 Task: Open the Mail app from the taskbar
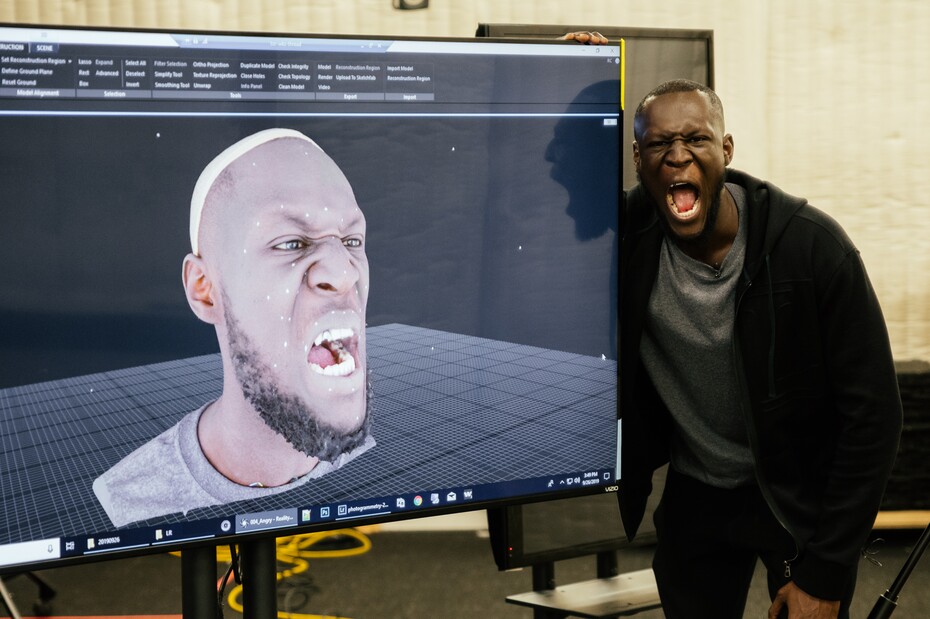(451, 497)
